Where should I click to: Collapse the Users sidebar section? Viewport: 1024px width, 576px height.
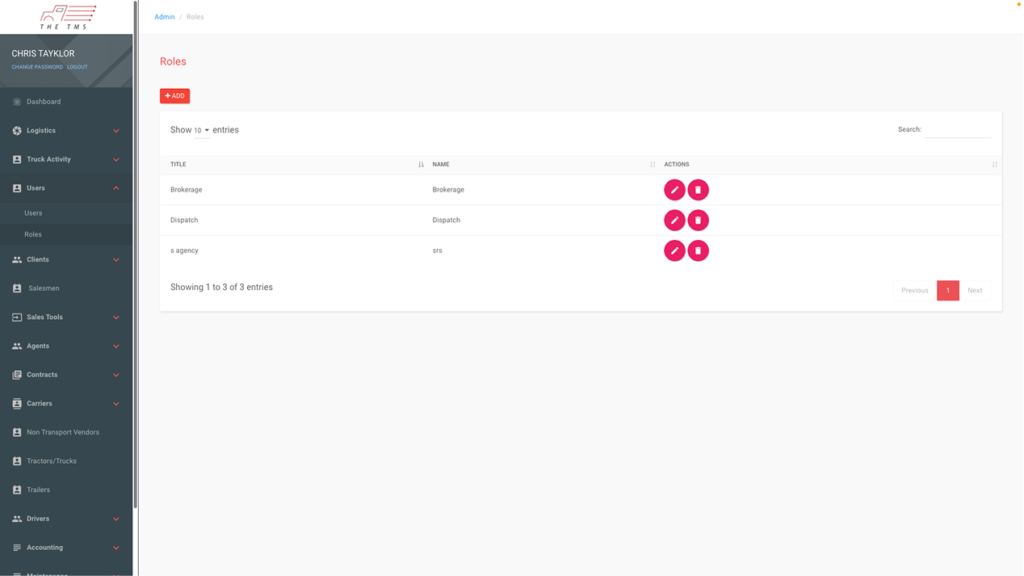coord(66,188)
